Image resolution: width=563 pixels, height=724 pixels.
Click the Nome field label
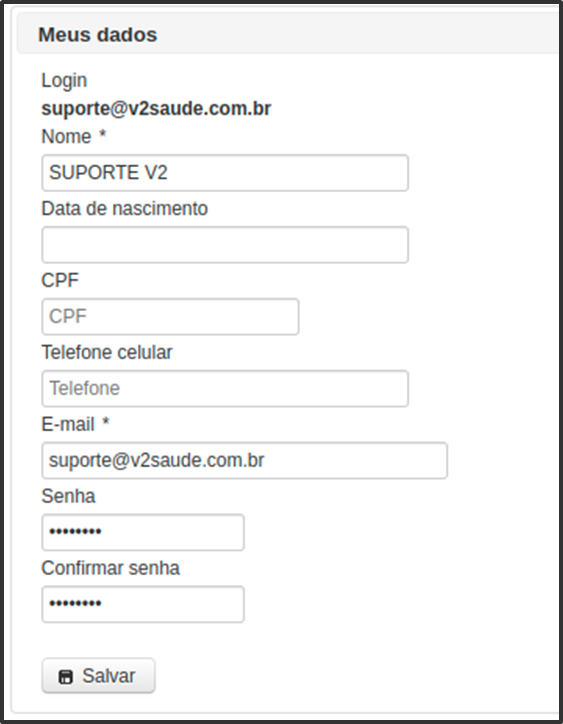[67, 137]
